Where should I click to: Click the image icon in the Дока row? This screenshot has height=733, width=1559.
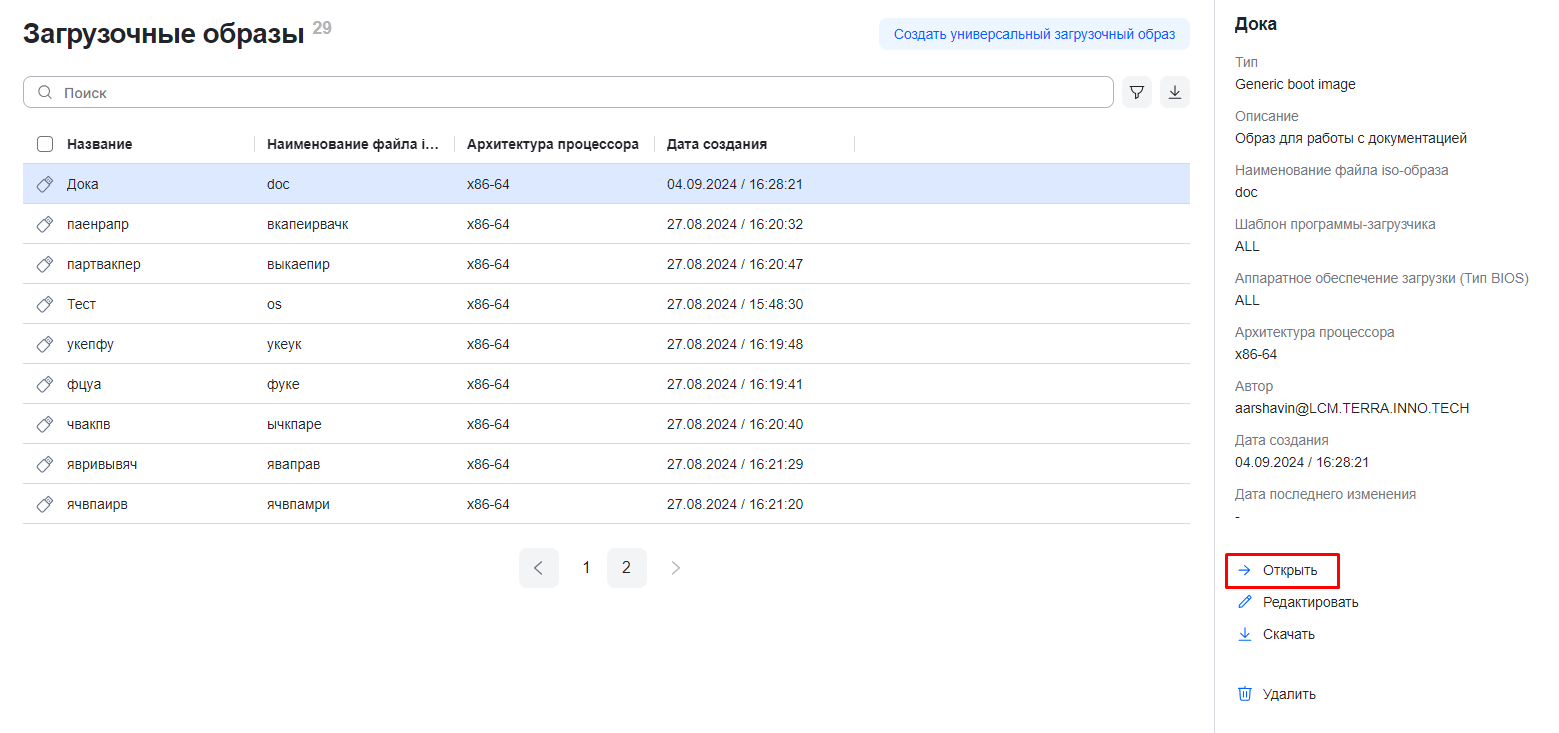pos(44,184)
